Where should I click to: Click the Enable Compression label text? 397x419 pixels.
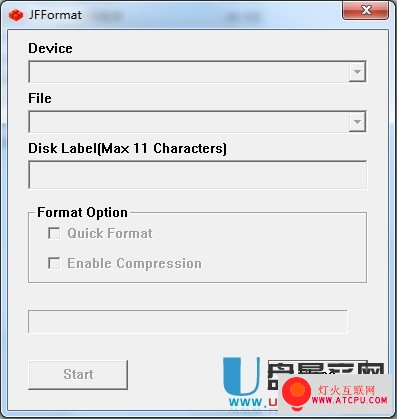pyautogui.click(x=134, y=263)
